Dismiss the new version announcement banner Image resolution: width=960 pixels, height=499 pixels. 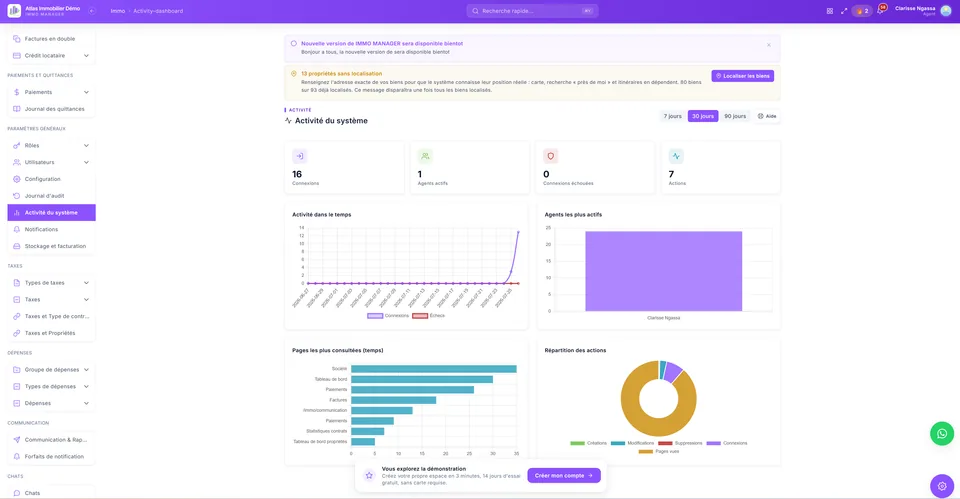tap(769, 45)
